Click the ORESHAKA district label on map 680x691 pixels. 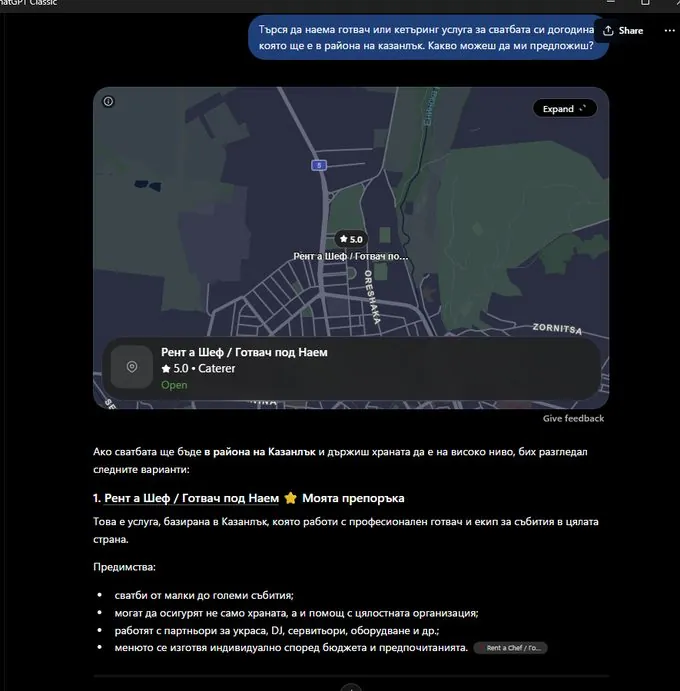[372, 297]
